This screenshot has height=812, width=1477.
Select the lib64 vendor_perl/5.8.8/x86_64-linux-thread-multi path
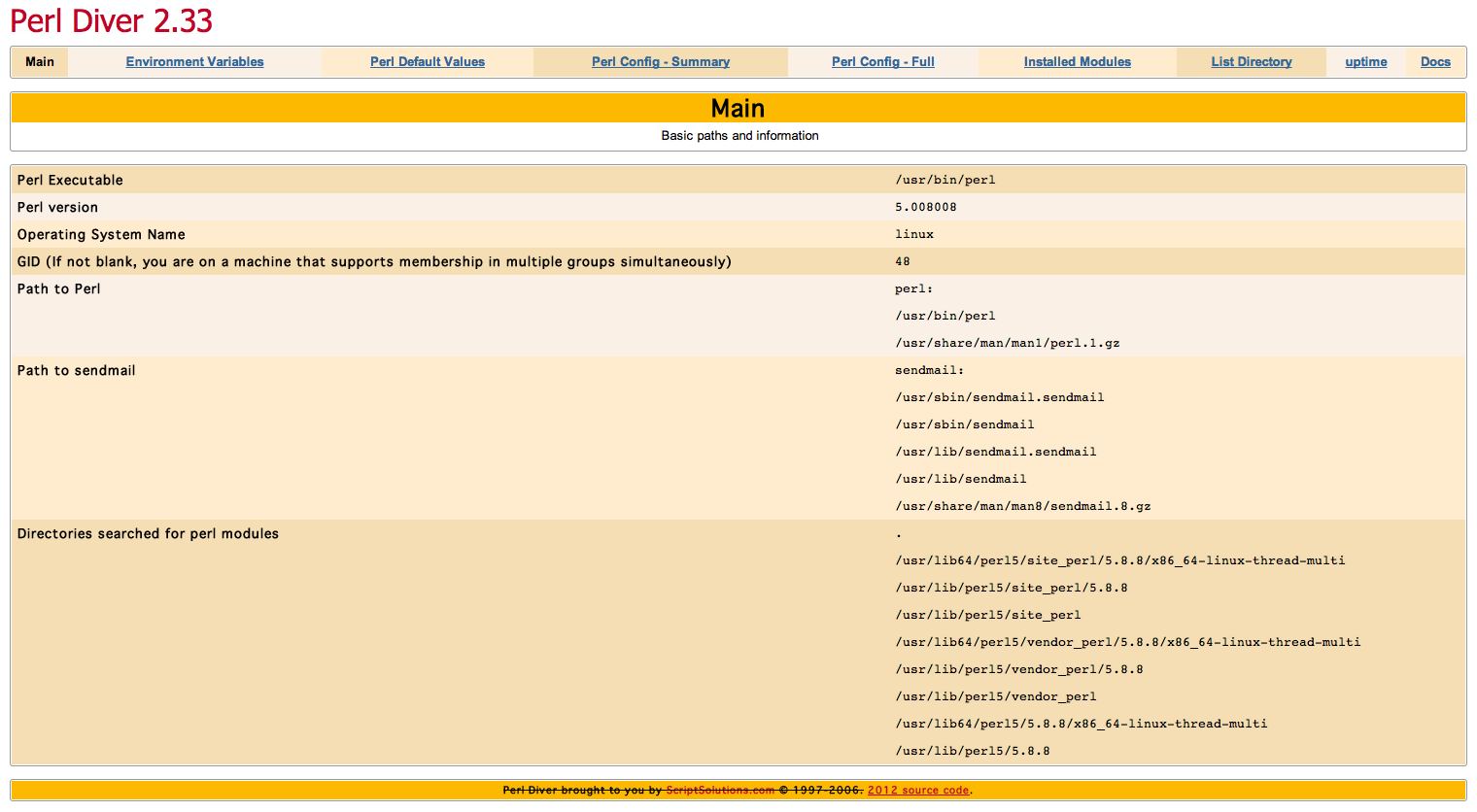(1128, 643)
